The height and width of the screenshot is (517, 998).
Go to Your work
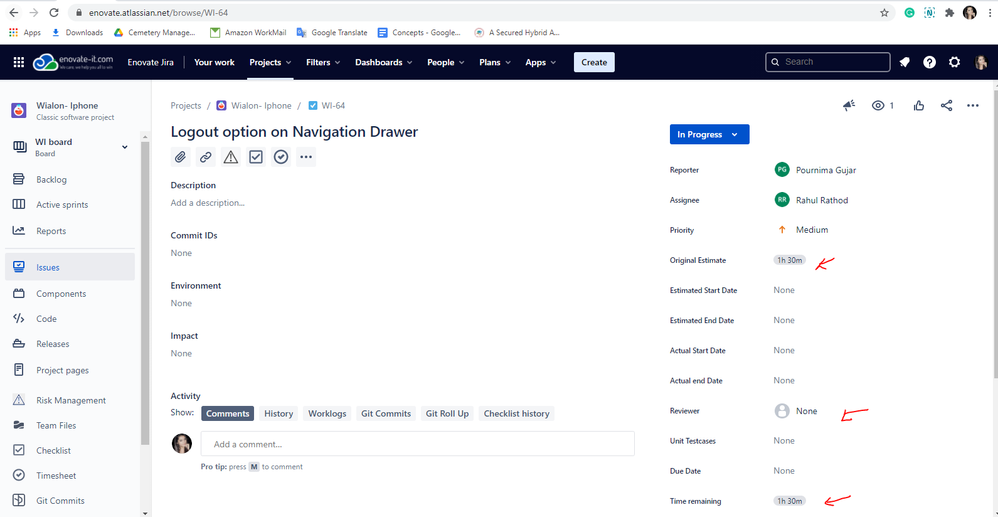(x=214, y=62)
